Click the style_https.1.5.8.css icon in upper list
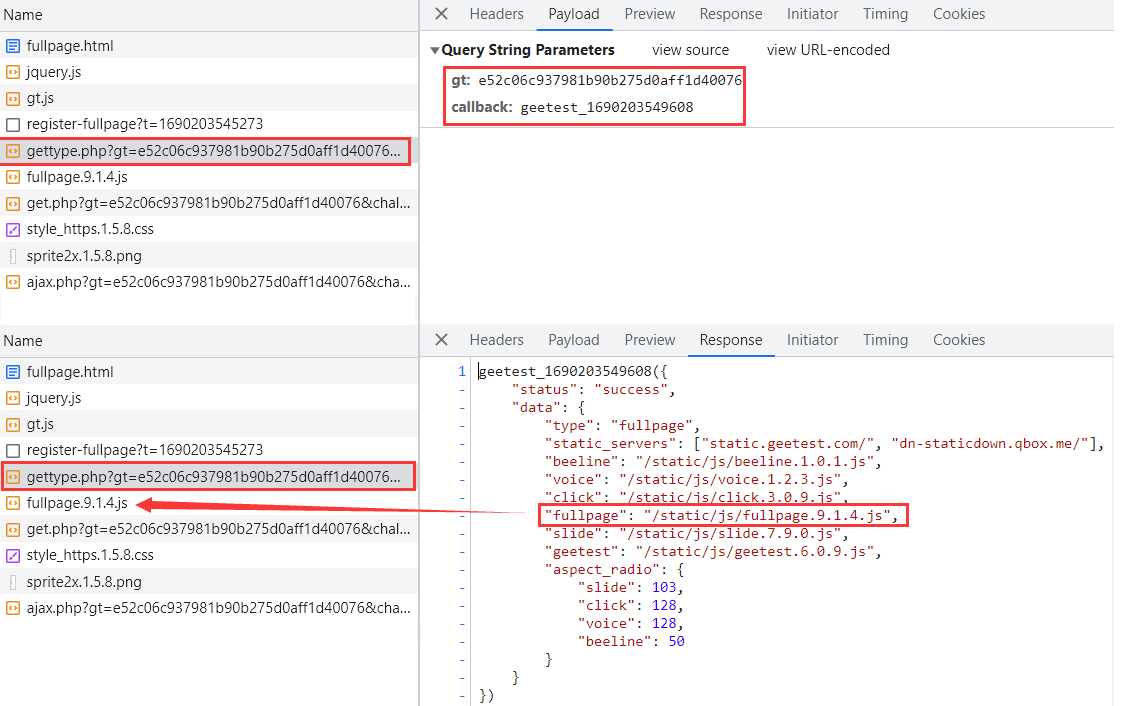 pos(13,229)
